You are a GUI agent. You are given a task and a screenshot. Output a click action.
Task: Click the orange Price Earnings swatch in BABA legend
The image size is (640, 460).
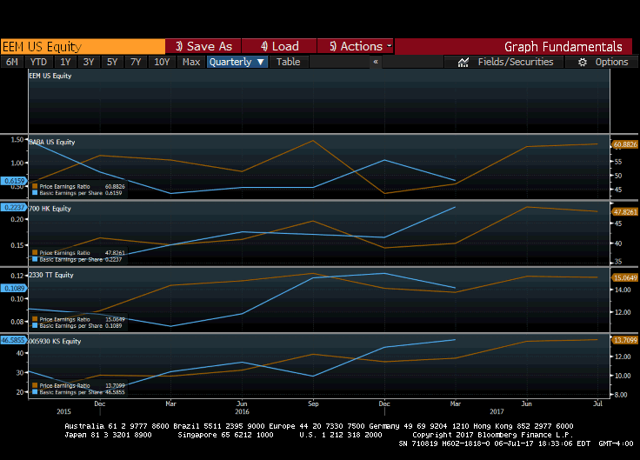tap(35, 187)
